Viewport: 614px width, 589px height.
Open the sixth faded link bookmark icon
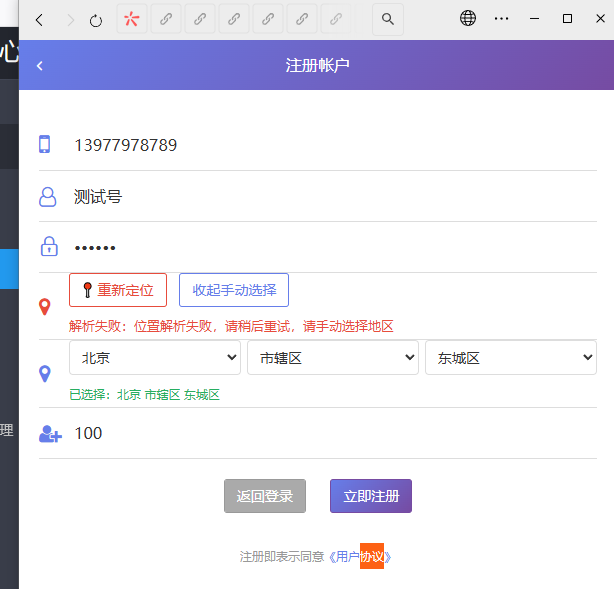pyautogui.click(x=336, y=19)
